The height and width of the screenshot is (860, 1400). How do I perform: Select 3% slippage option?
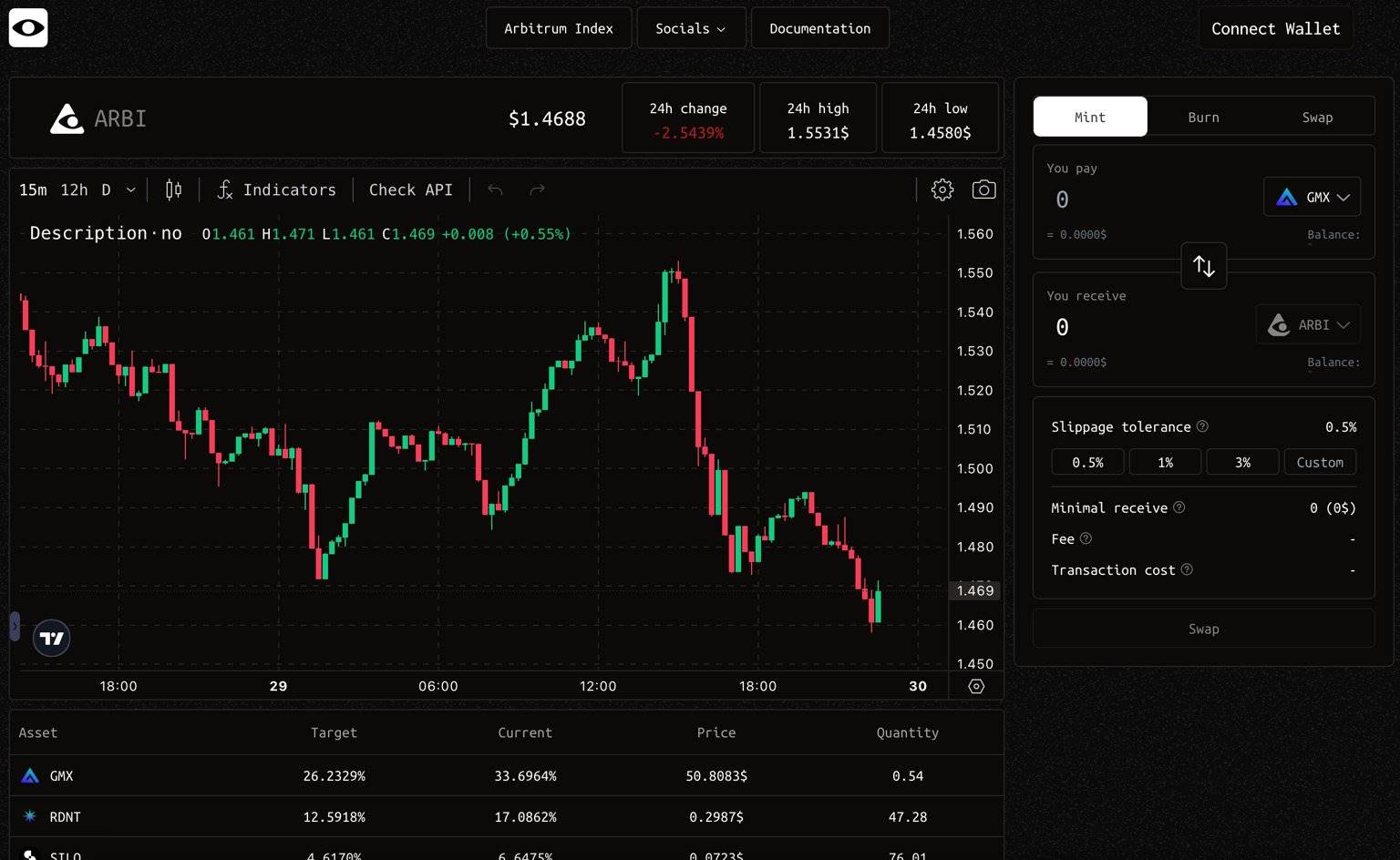click(x=1242, y=462)
